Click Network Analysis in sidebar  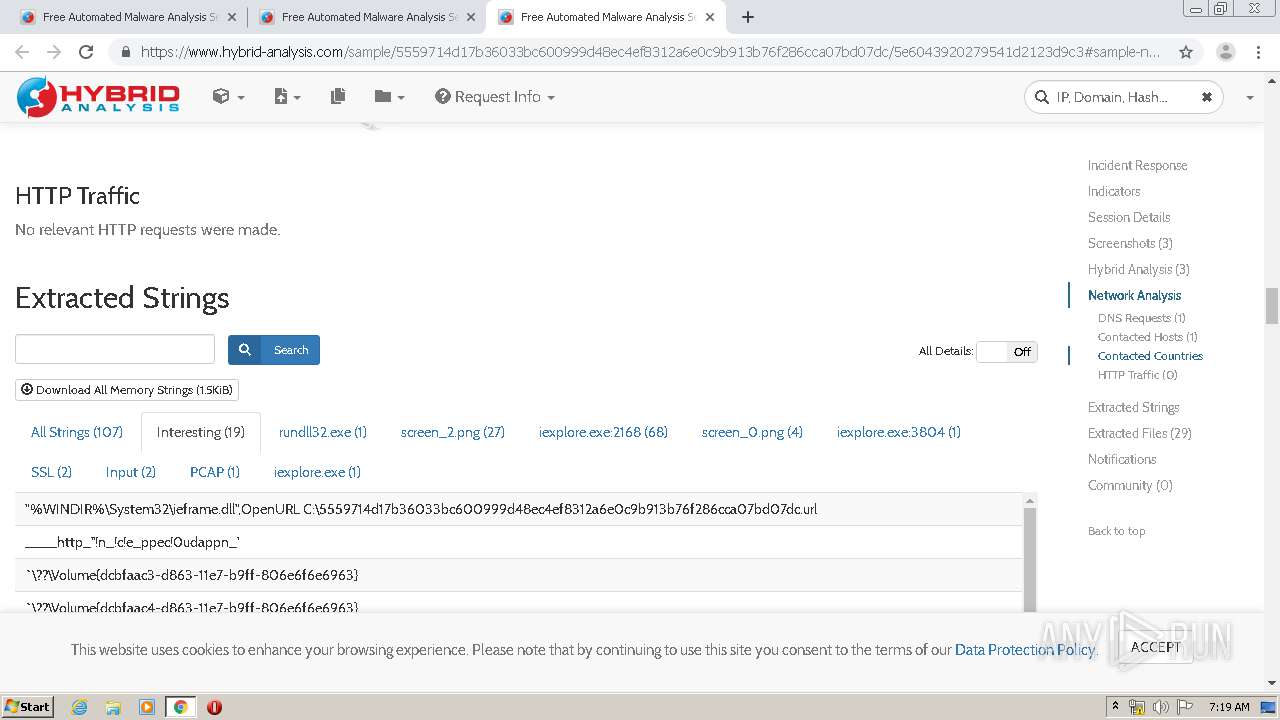click(x=1134, y=295)
